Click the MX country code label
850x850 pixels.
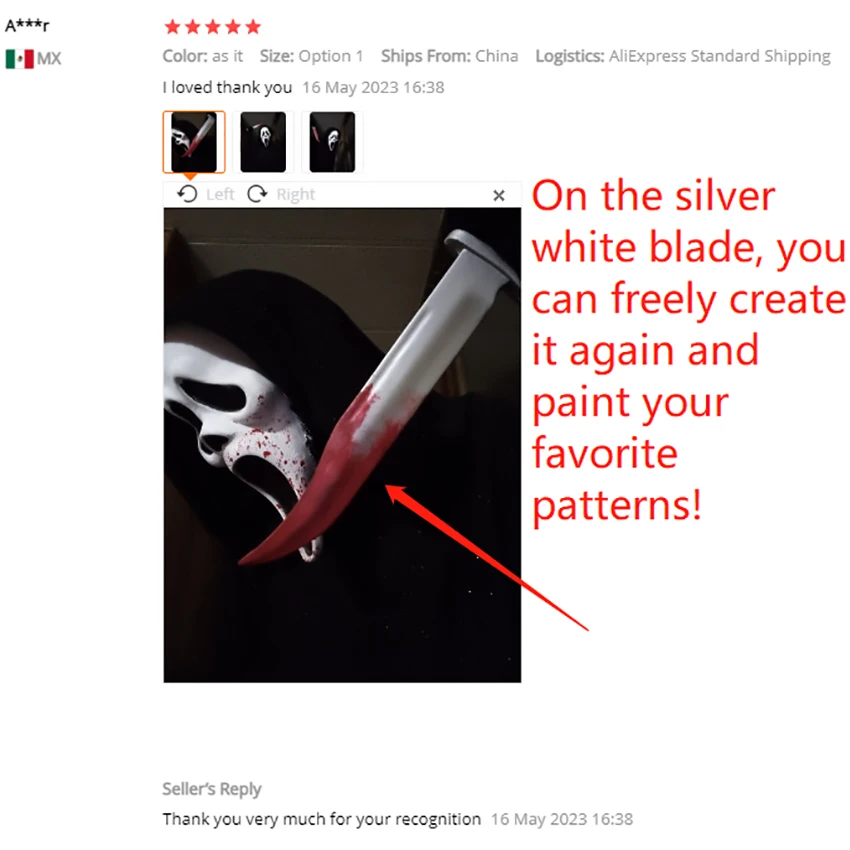pyautogui.click(x=49, y=59)
